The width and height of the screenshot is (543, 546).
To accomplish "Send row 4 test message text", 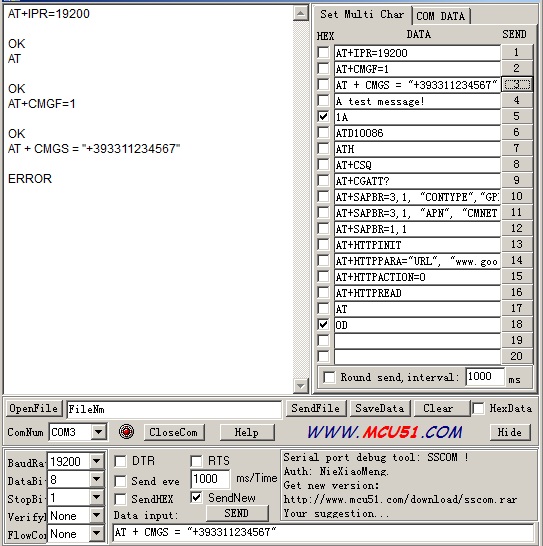I will (x=517, y=100).
